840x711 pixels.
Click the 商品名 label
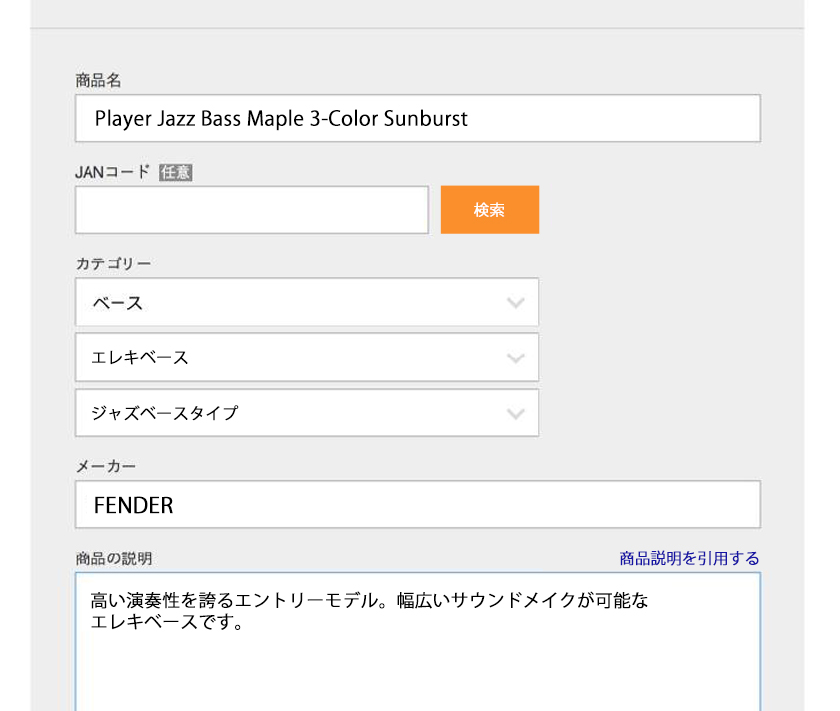click(98, 80)
